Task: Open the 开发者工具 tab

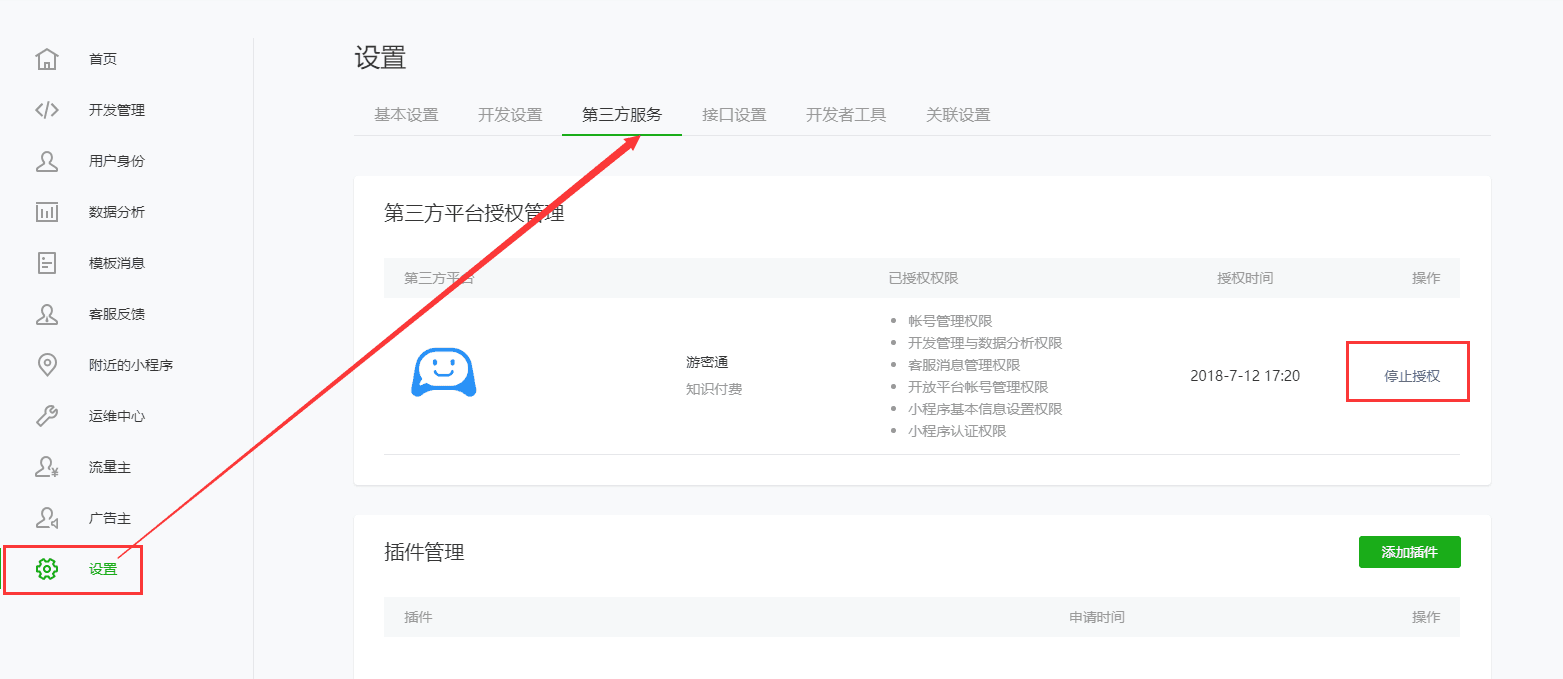Action: coord(846,115)
